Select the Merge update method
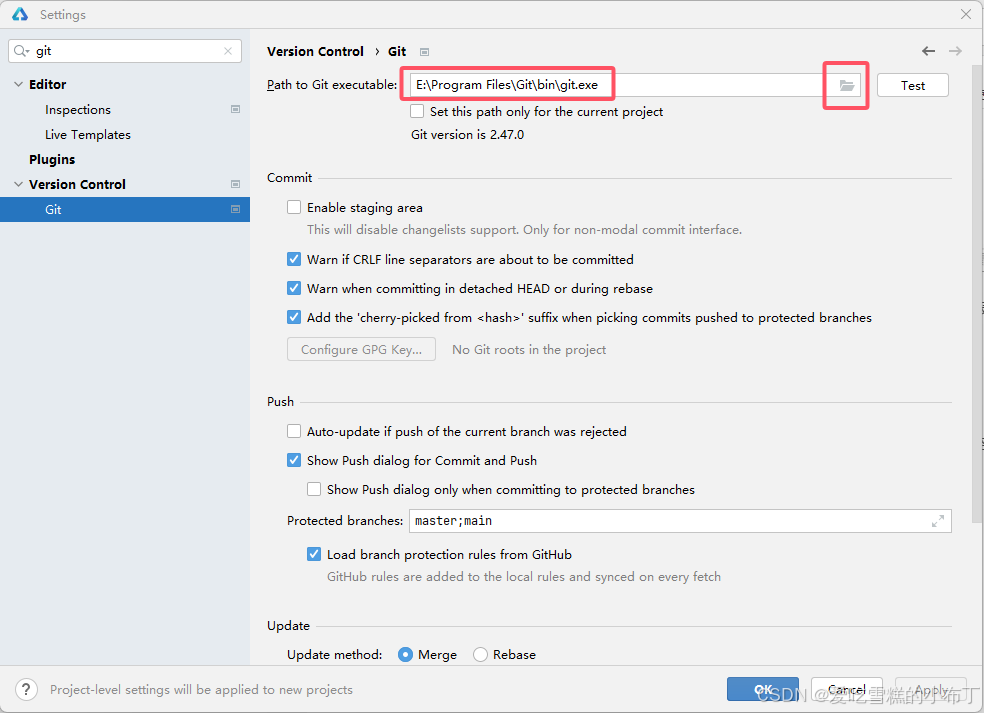The height and width of the screenshot is (713, 984). click(x=405, y=655)
